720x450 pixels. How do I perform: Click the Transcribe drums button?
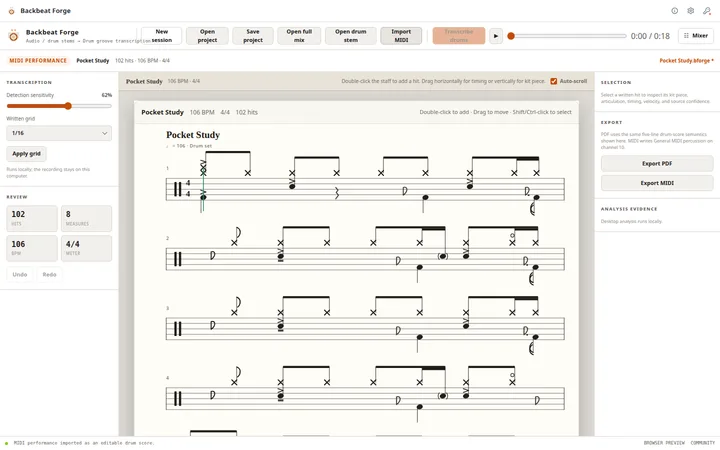(x=459, y=36)
